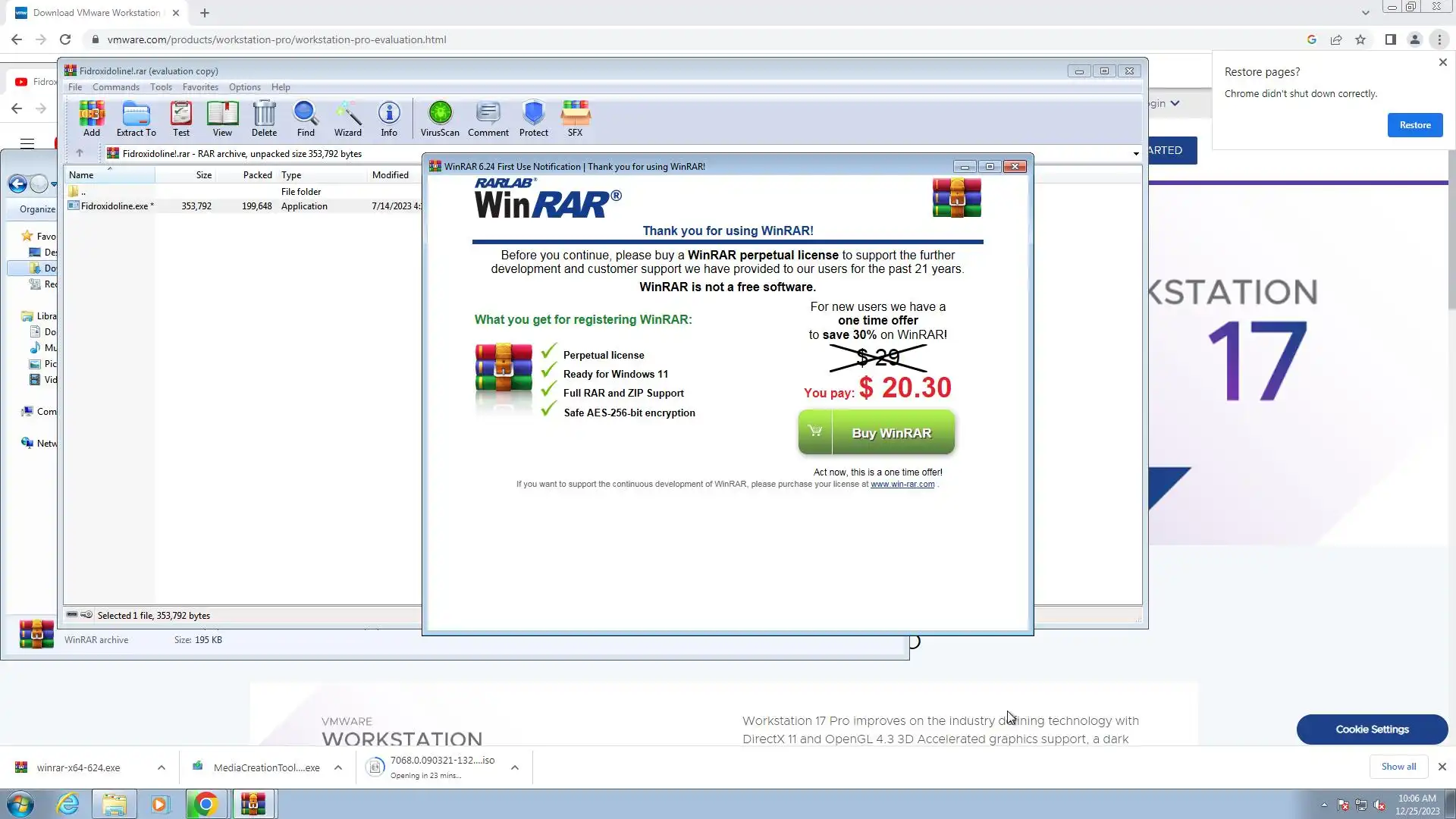This screenshot has height=819, width=1456.
Task: Click the Info toolbar icon
Action: 389,118
